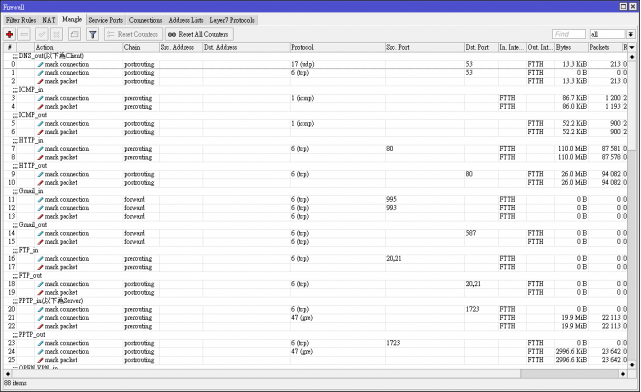641x392 pixels.
Task: Click the mark packet icon in rule 4
Action: [x=40, y=107]
